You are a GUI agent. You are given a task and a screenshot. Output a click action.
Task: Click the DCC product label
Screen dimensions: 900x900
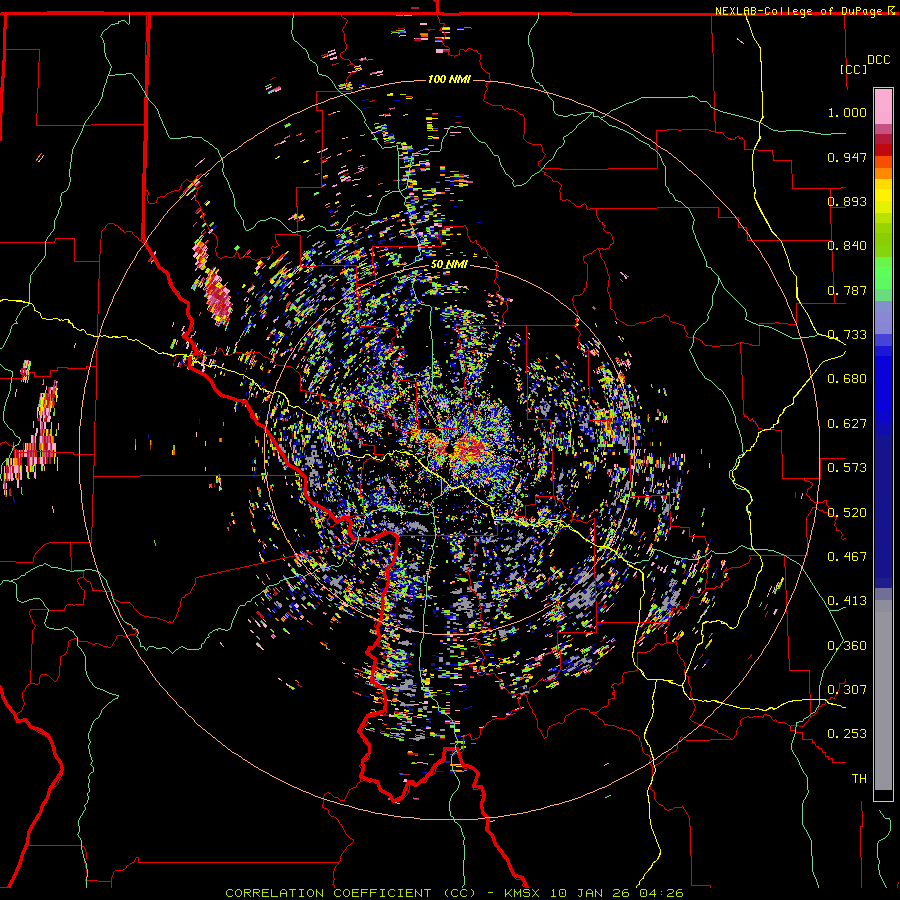click(878, 60)
